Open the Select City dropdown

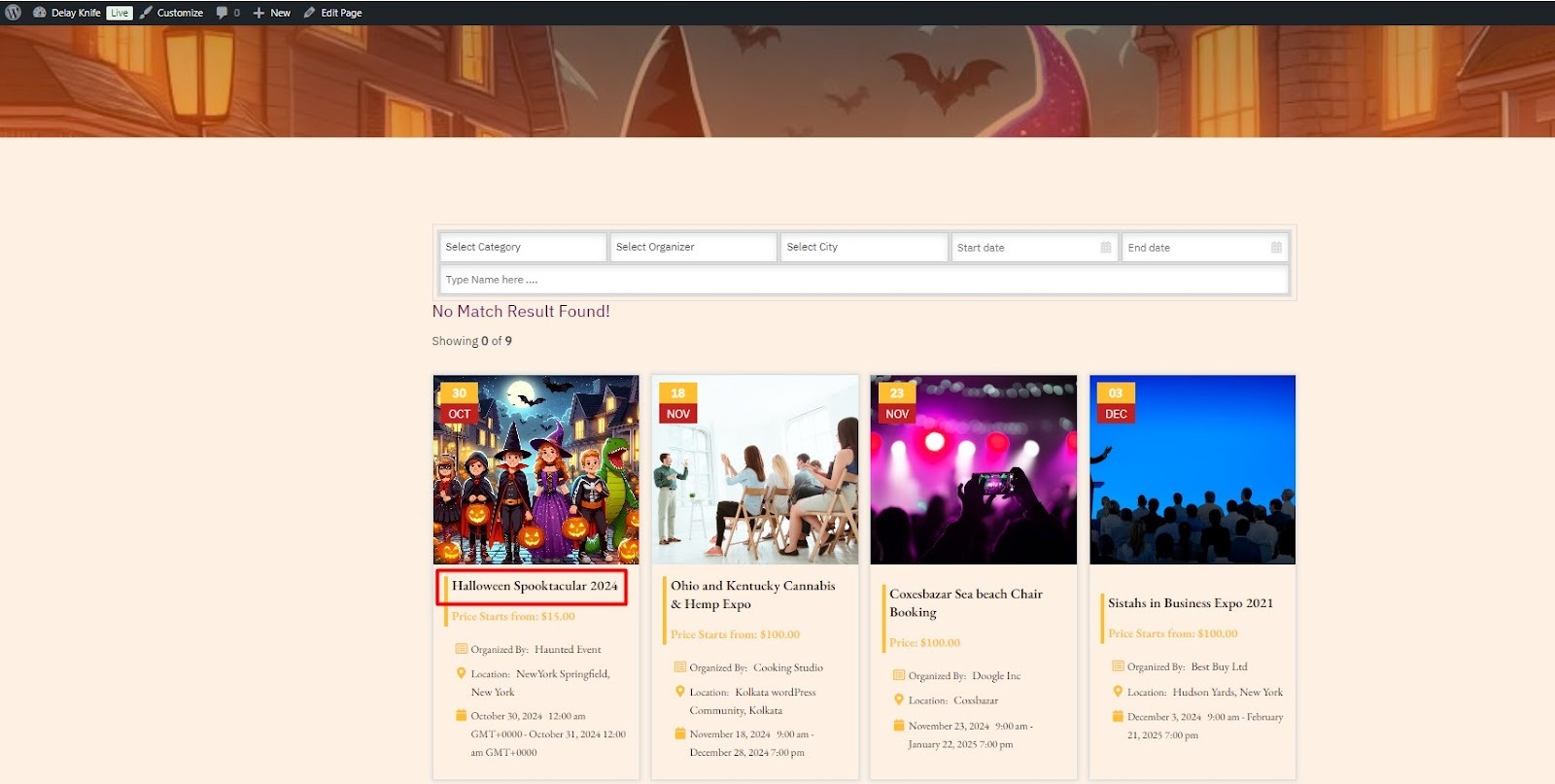click(863, 247)
